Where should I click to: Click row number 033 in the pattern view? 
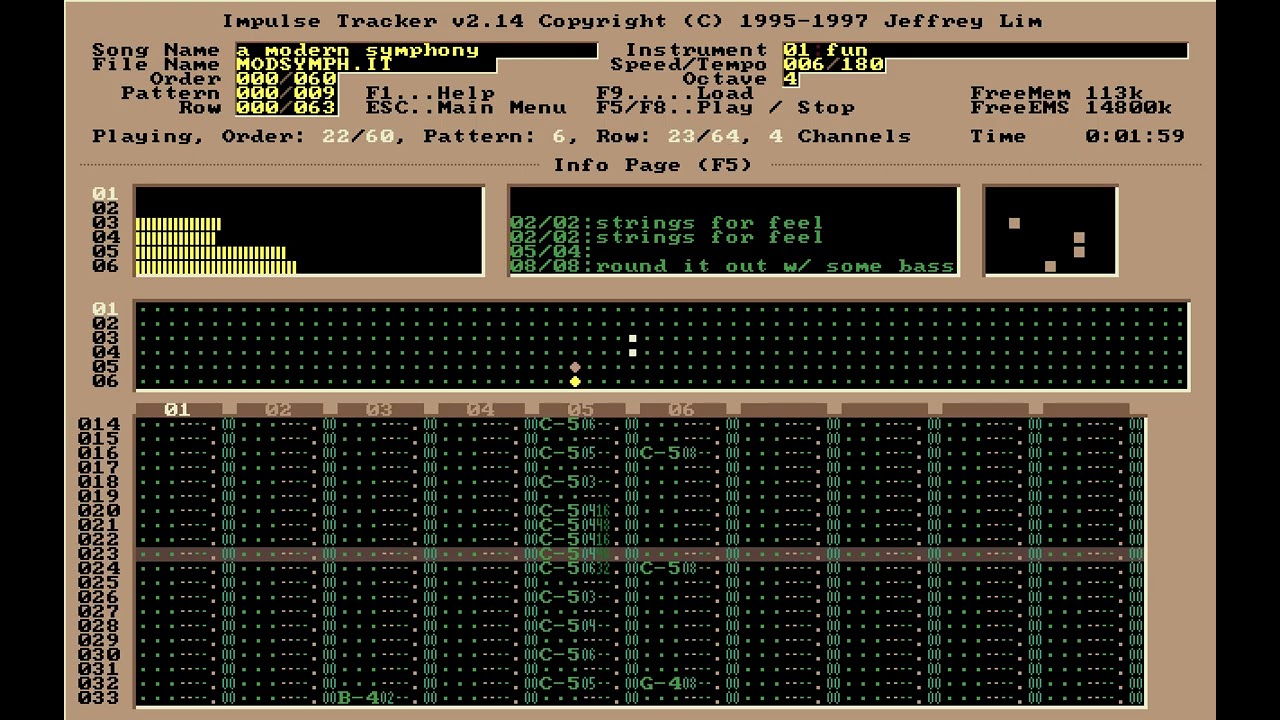click(x=99, y=698)
